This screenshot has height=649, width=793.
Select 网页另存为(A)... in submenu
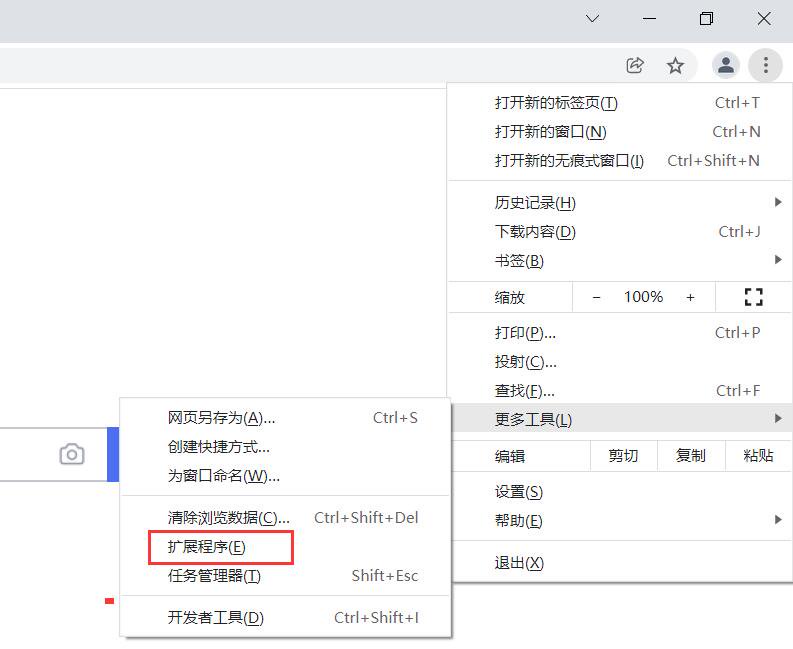[x=285, y=418]
